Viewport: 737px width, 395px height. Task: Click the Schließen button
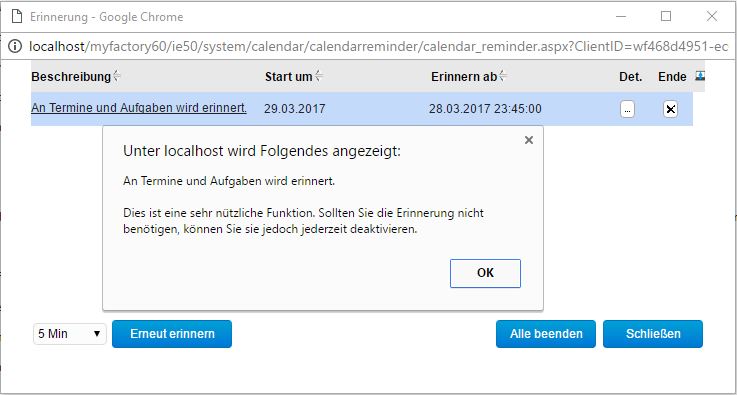pos(653,334)
